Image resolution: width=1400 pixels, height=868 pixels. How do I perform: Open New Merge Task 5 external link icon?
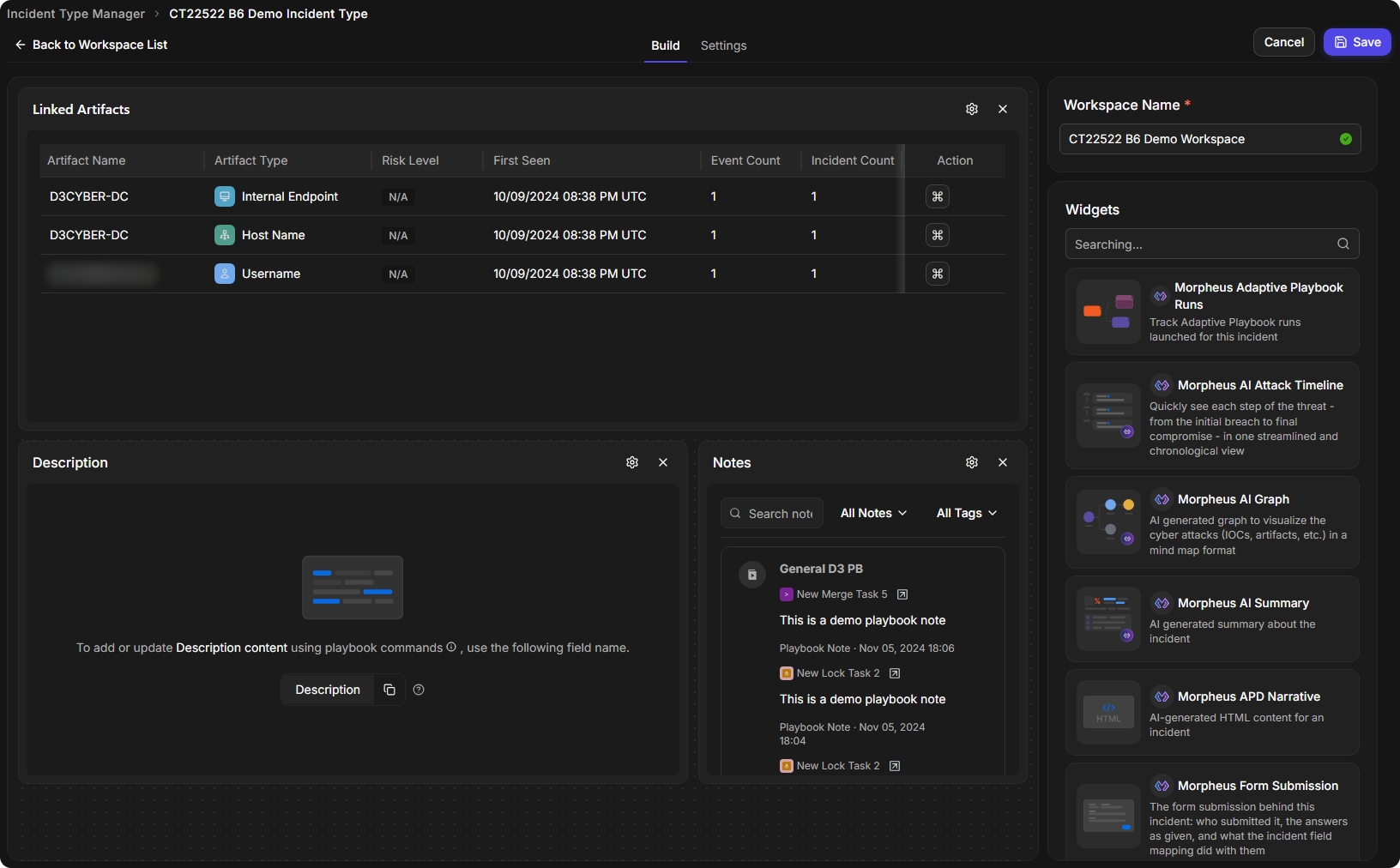pos(902,594)
